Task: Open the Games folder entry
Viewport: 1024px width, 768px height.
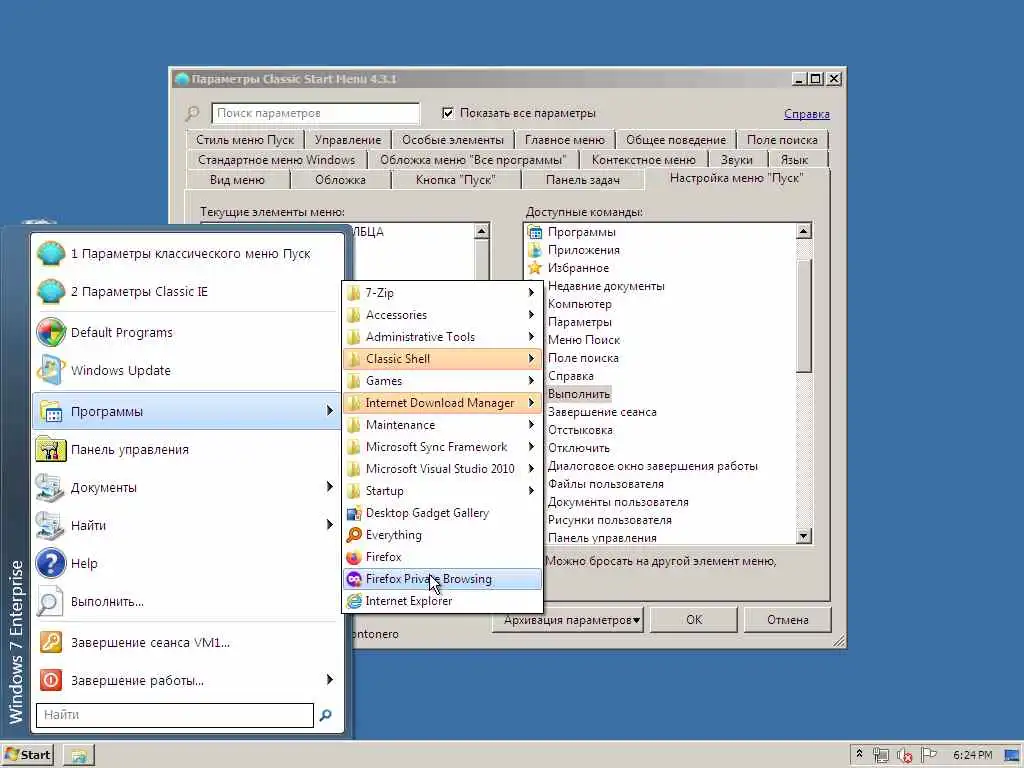Action: [x=442, y=381]
